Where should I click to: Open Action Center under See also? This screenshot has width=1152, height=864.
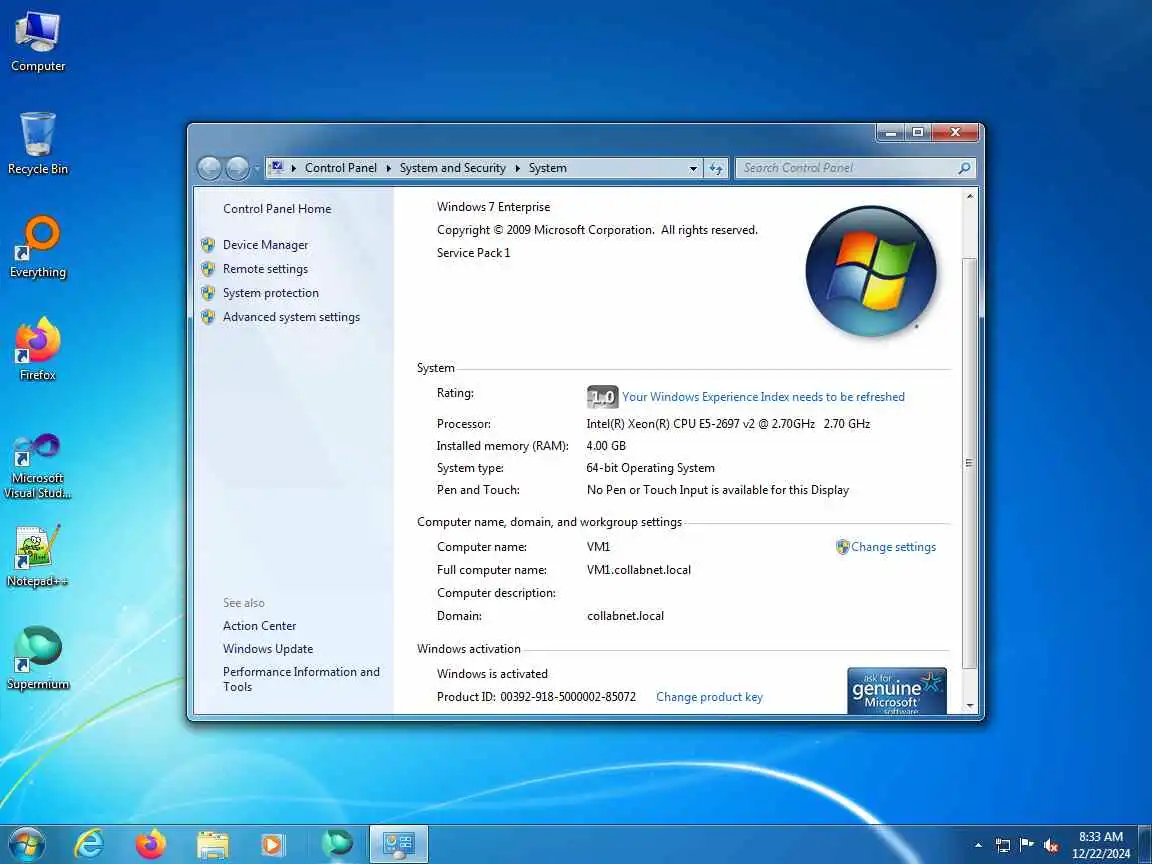point(259,626)
